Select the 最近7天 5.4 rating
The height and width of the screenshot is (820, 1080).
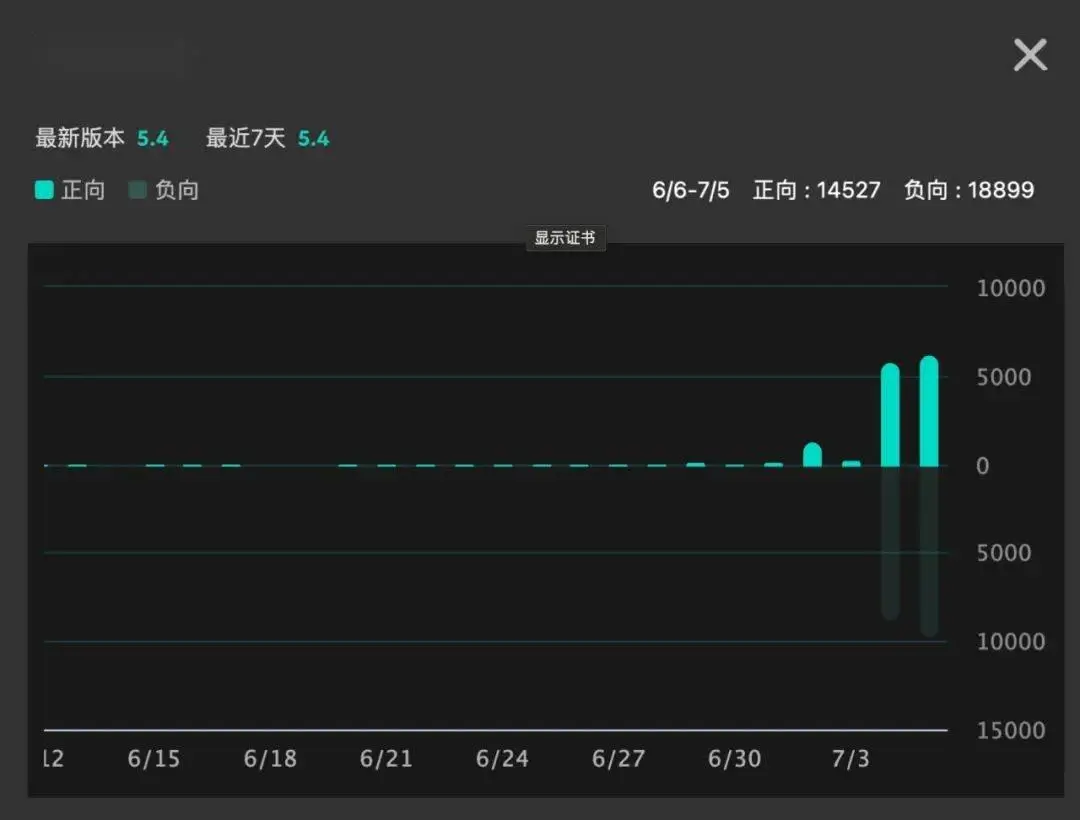(267, 138)
